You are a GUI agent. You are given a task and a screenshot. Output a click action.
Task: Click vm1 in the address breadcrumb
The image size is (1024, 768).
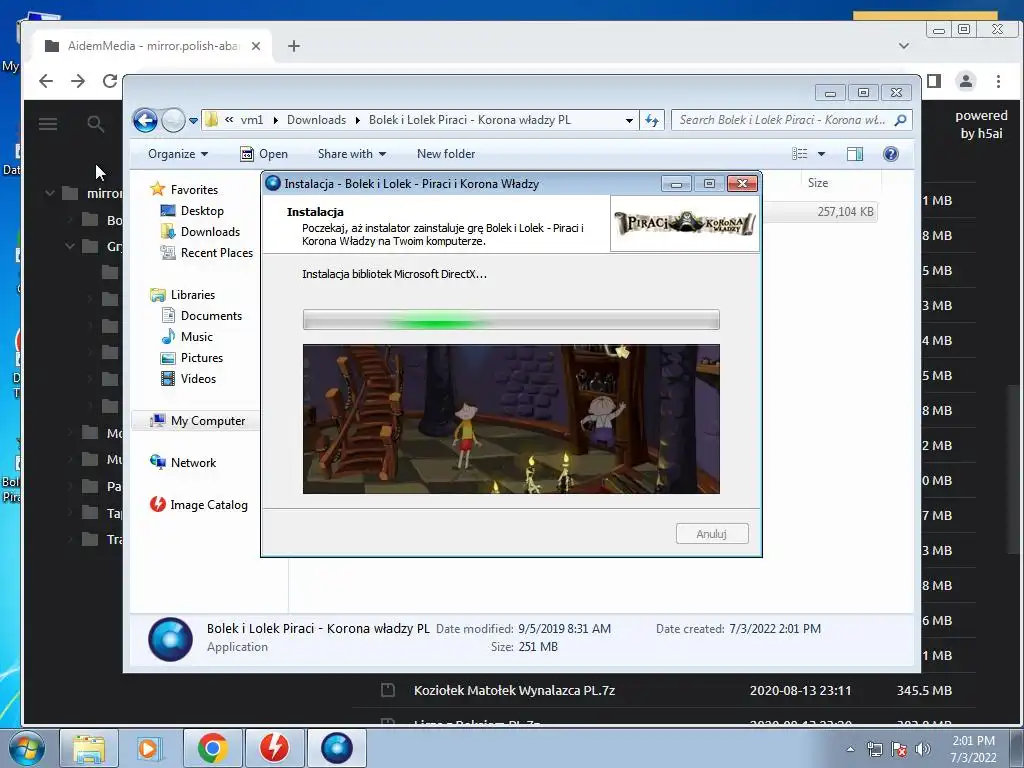[x=251, y=120]
